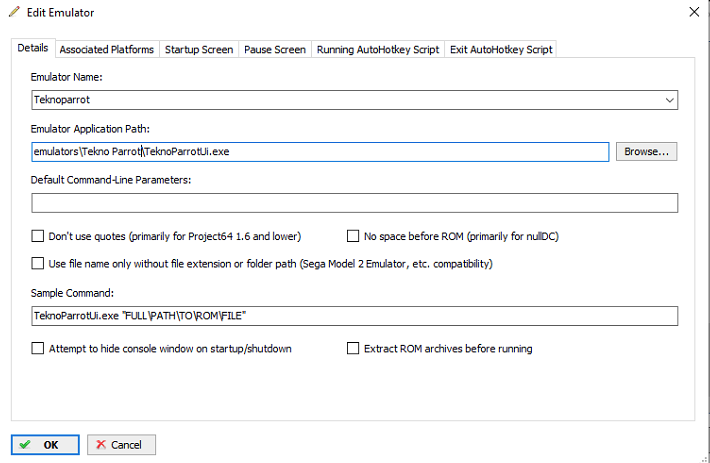The width and height of the screenshot is (710, 463).
Task: Toggle No space before ROM checkbox
Action: (353, 236)
